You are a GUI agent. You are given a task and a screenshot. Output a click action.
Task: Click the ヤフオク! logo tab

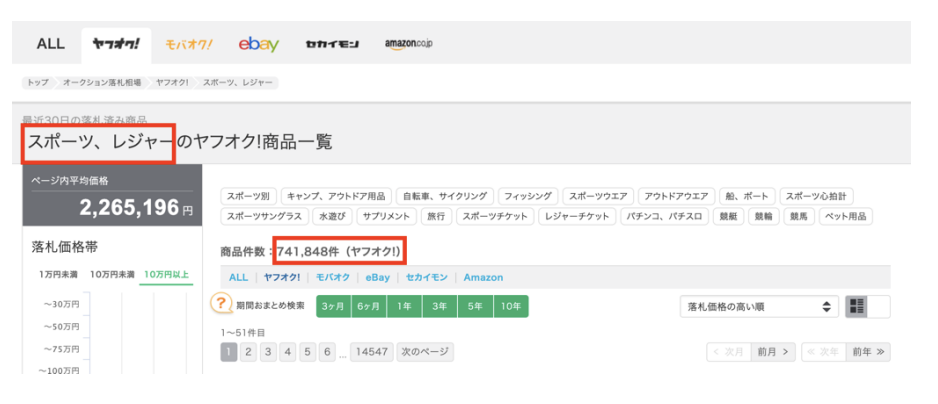click(x=115, y=44)
